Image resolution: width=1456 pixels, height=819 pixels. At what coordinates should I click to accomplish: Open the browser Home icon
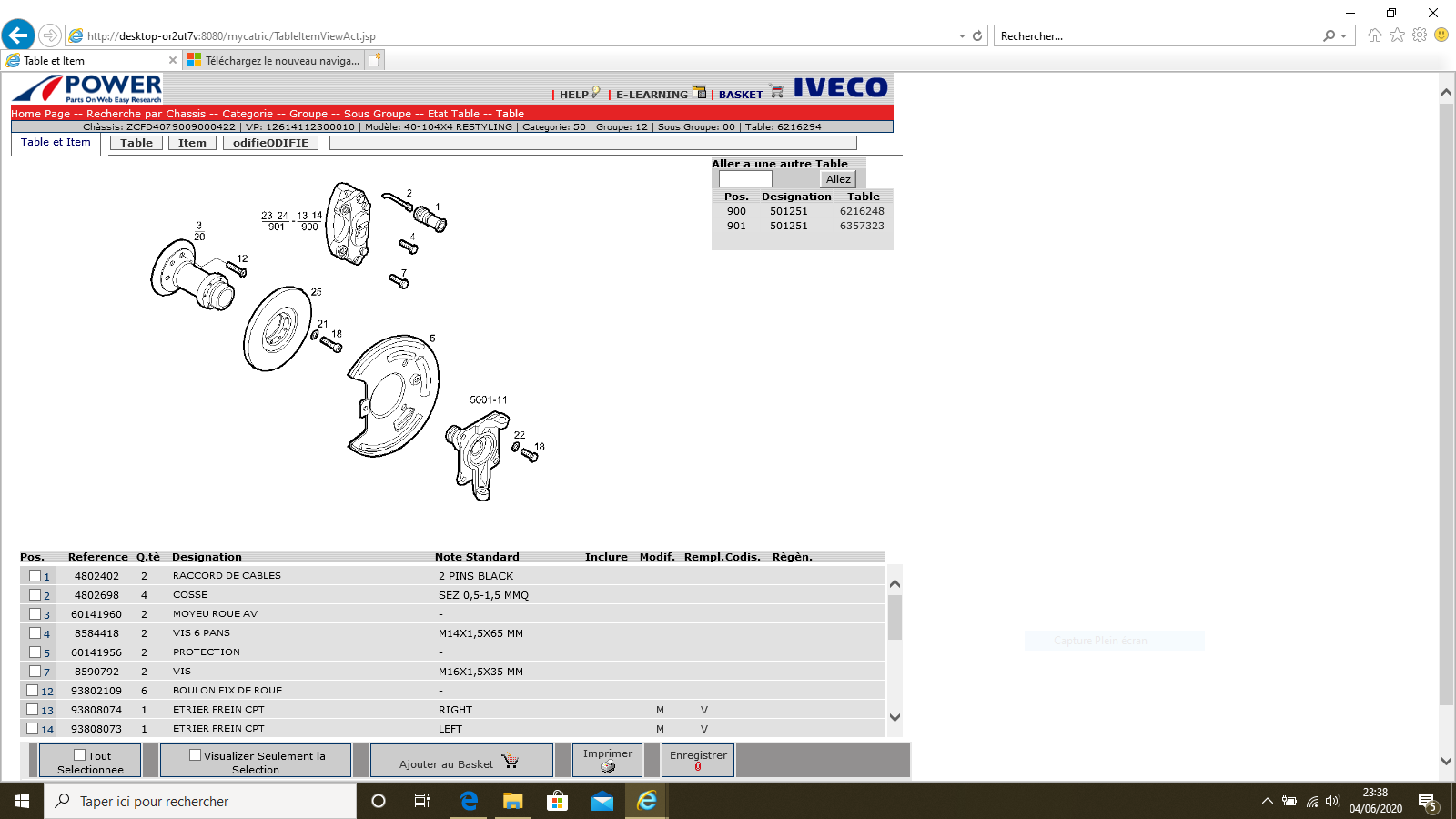pos(1374,35)
